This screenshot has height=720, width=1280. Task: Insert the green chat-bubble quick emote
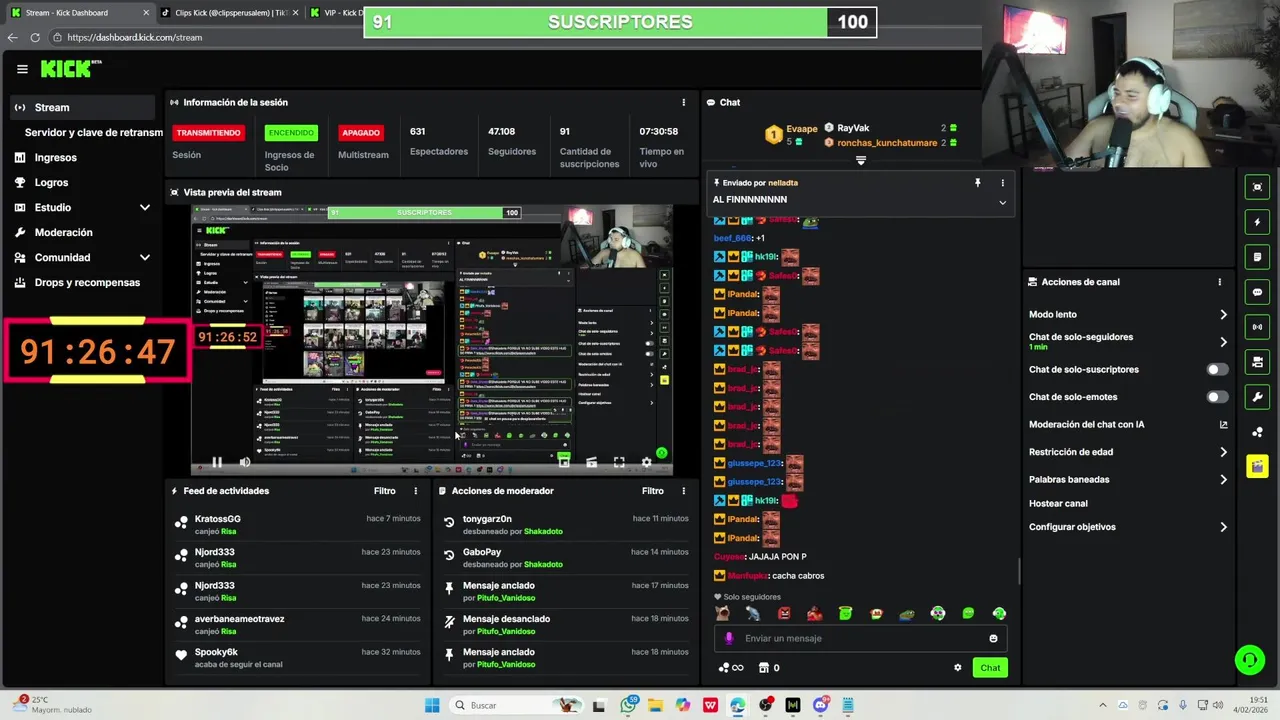(x=968, y=613)
